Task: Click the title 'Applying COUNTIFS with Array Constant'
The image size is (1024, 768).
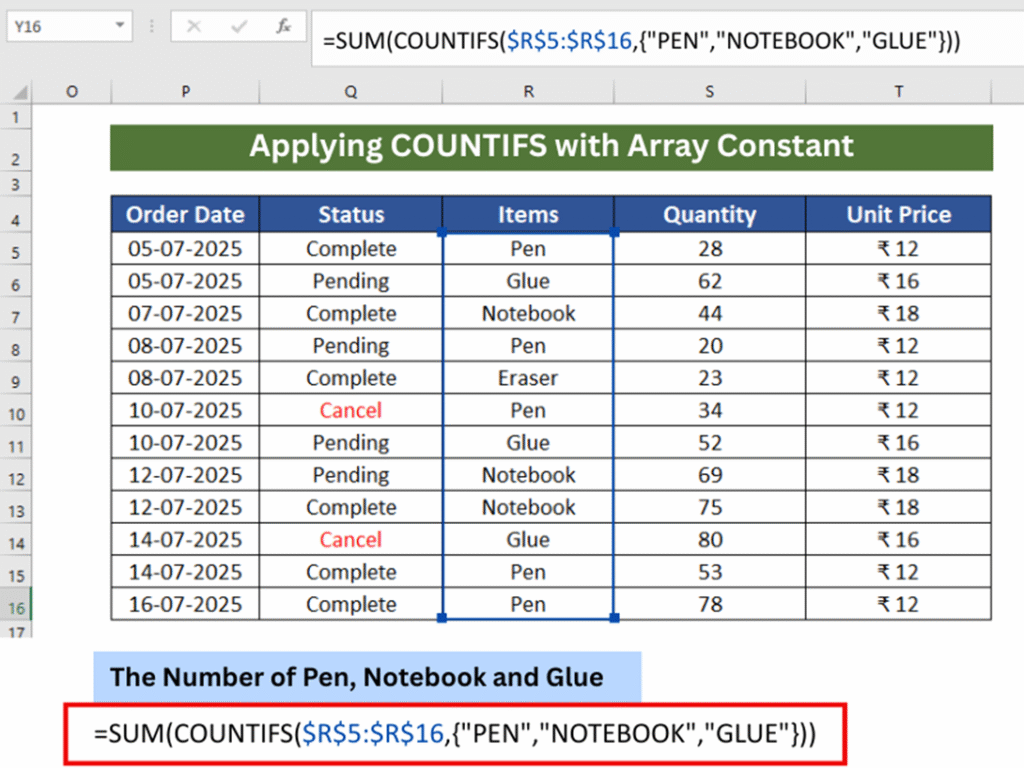Action: [551, 146]
